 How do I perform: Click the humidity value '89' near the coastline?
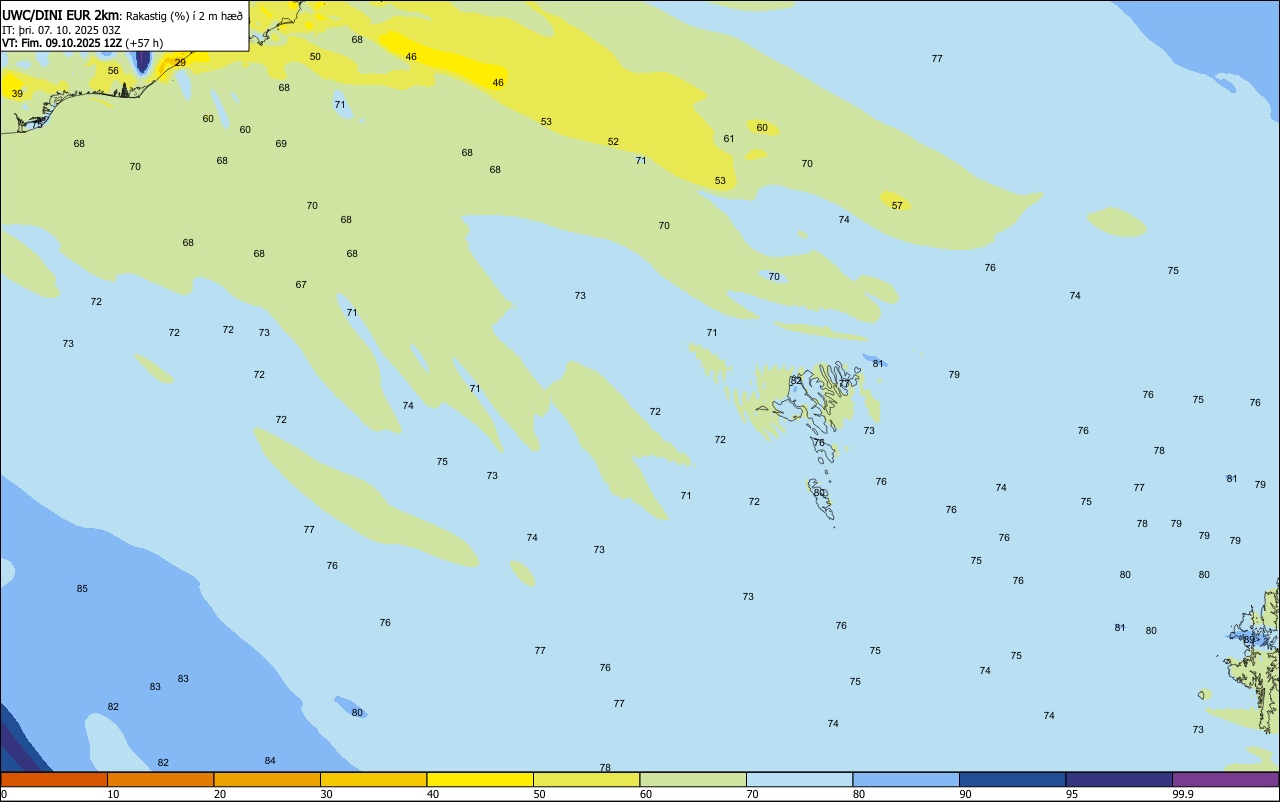tap(1249, 640)
